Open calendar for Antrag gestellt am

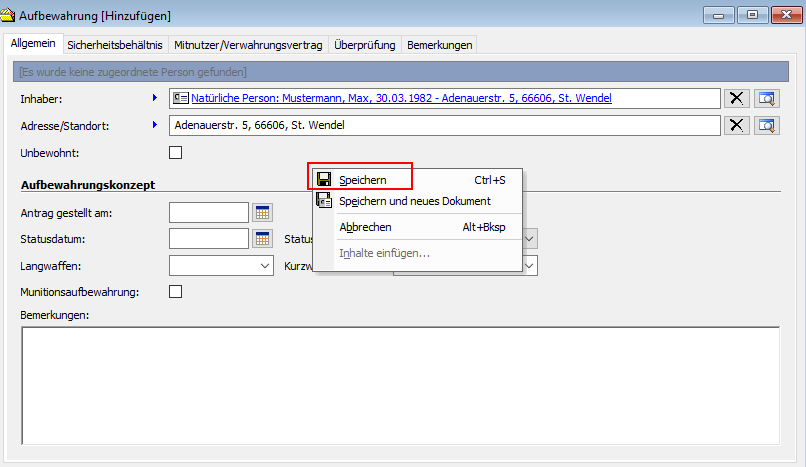click(x=262, y=212)
